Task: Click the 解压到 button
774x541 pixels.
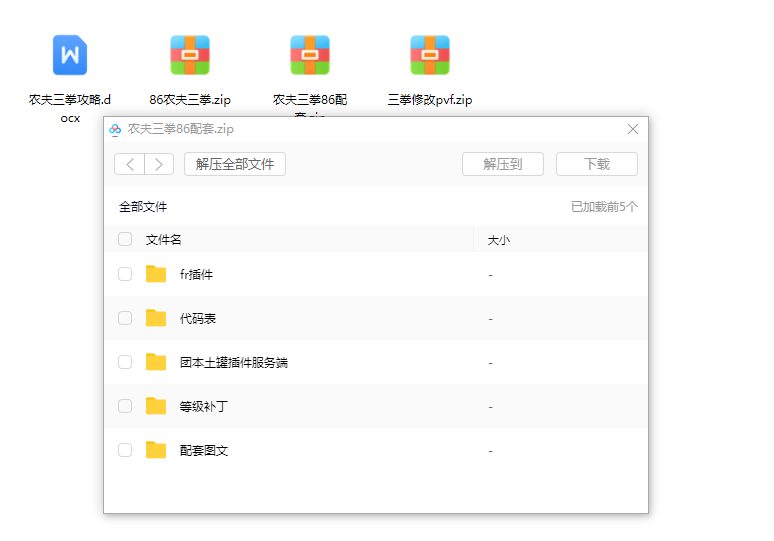Action: (x=503, y=164)
